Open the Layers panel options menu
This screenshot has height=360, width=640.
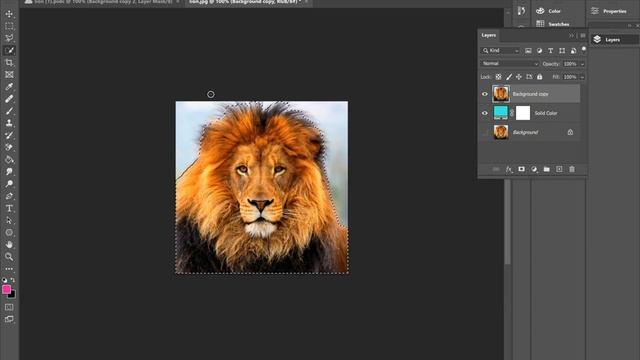tap(583, 36)
